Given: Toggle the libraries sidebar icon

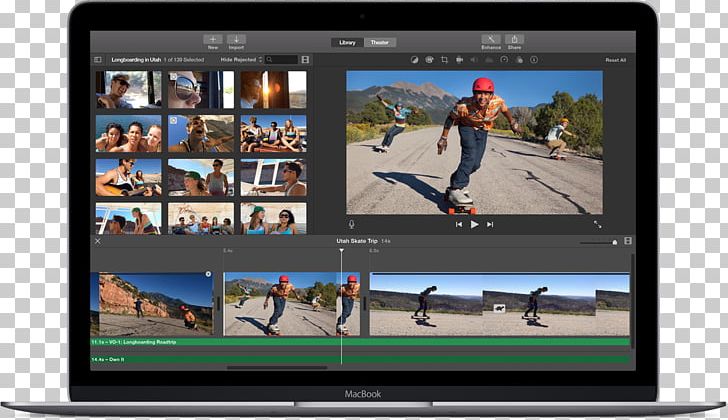Looking at the screenshot, I should (x=98, y=60).
